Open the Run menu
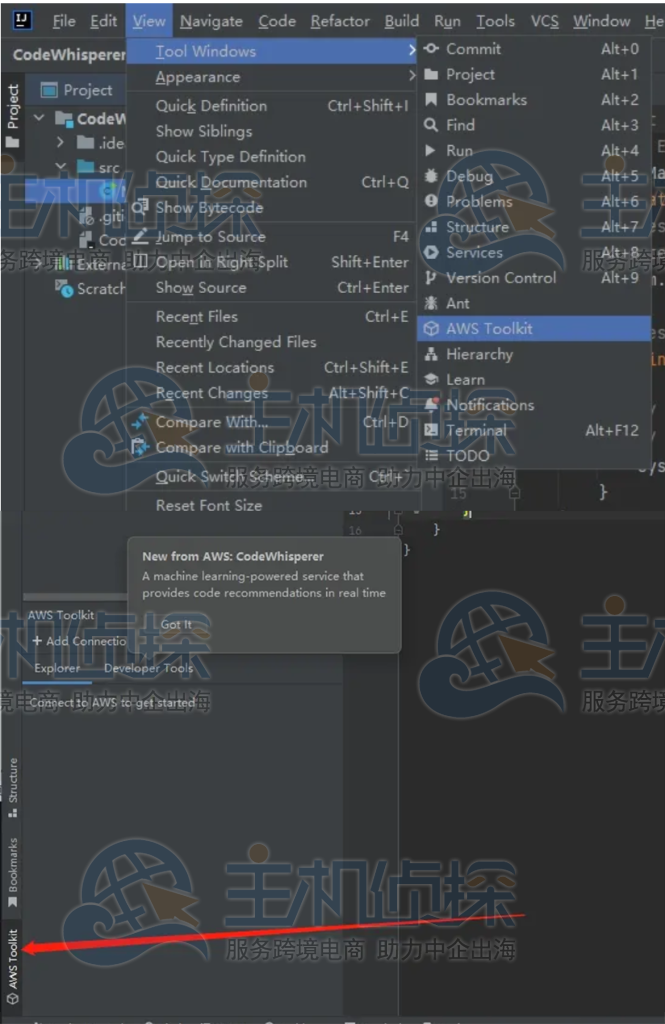The height and width of the screenshot is (1024, 665). point(447,21)
